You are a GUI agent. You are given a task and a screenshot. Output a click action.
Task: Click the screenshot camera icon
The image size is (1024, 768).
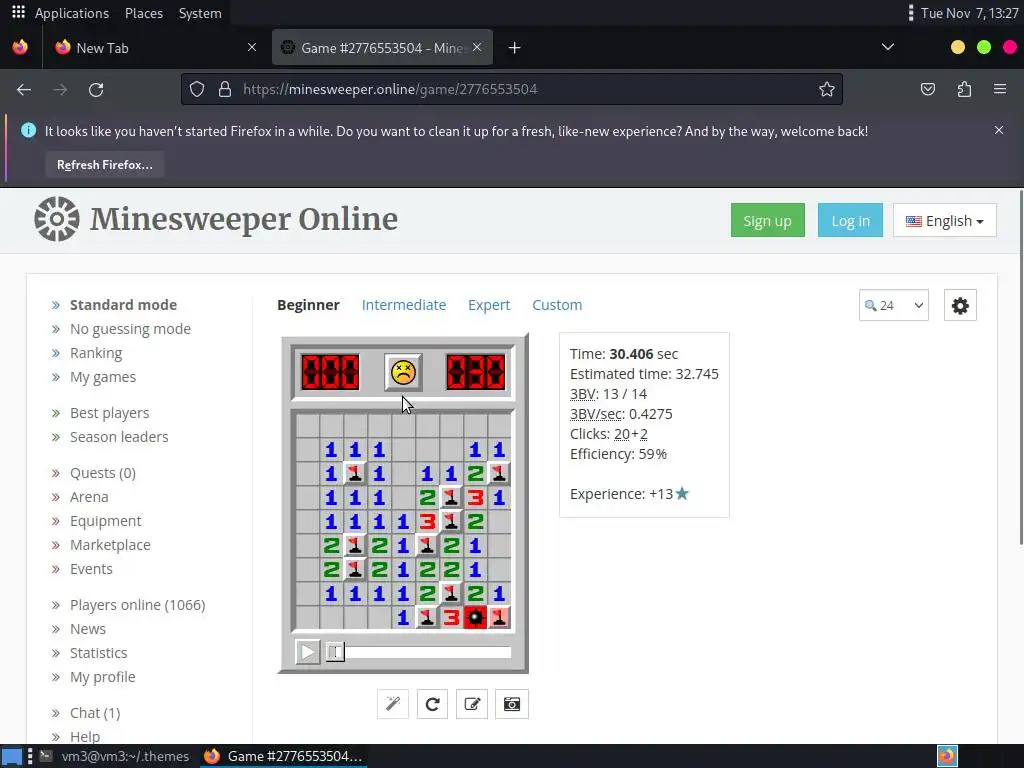point(511,704)
